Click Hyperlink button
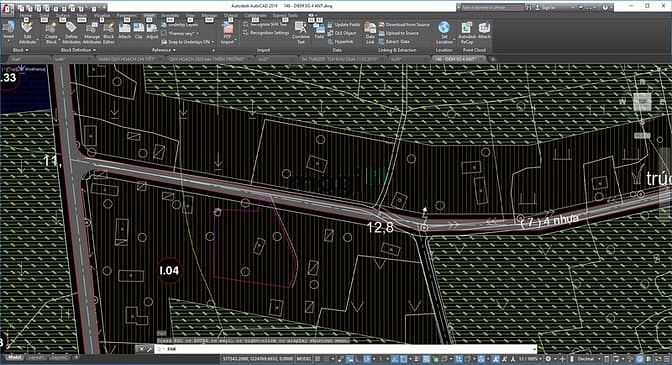Screen dimensions: 672x365 click(341, 42)
